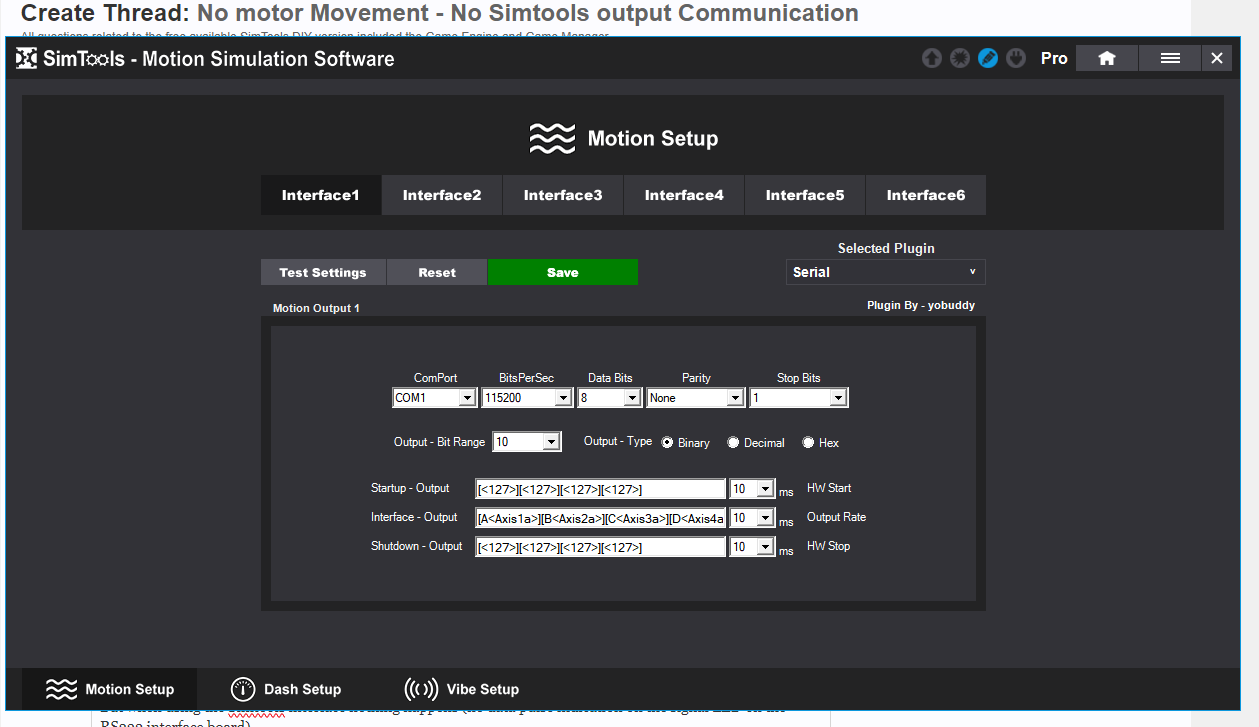
Task: Select the Hex output type
Action: coord(808,442)
